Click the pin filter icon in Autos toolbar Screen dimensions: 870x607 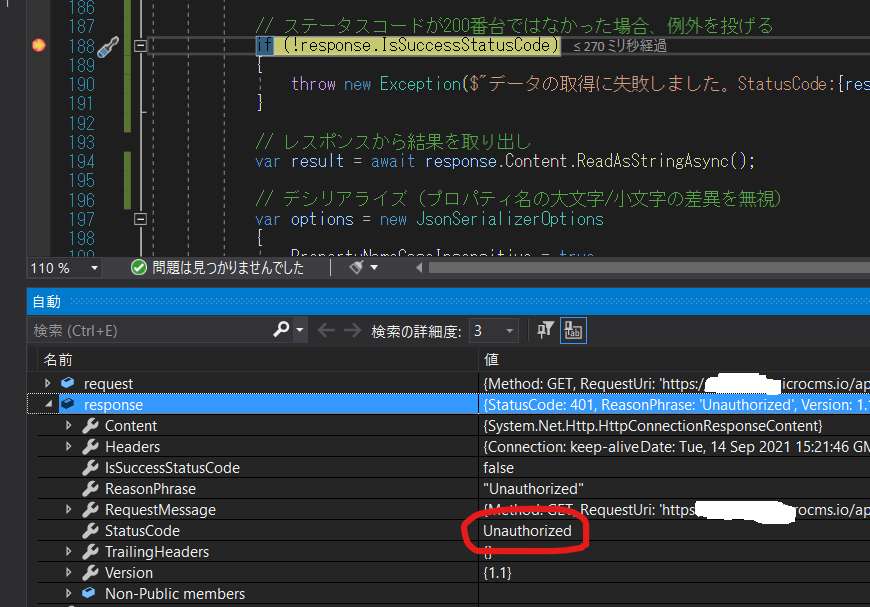pos(545,330)
